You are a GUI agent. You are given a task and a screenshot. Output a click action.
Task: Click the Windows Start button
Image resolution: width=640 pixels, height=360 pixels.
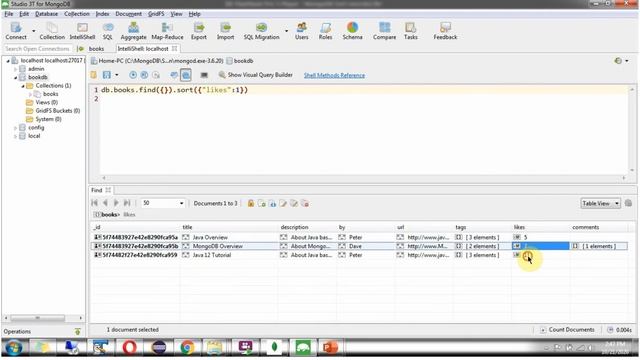coord(13,348)
